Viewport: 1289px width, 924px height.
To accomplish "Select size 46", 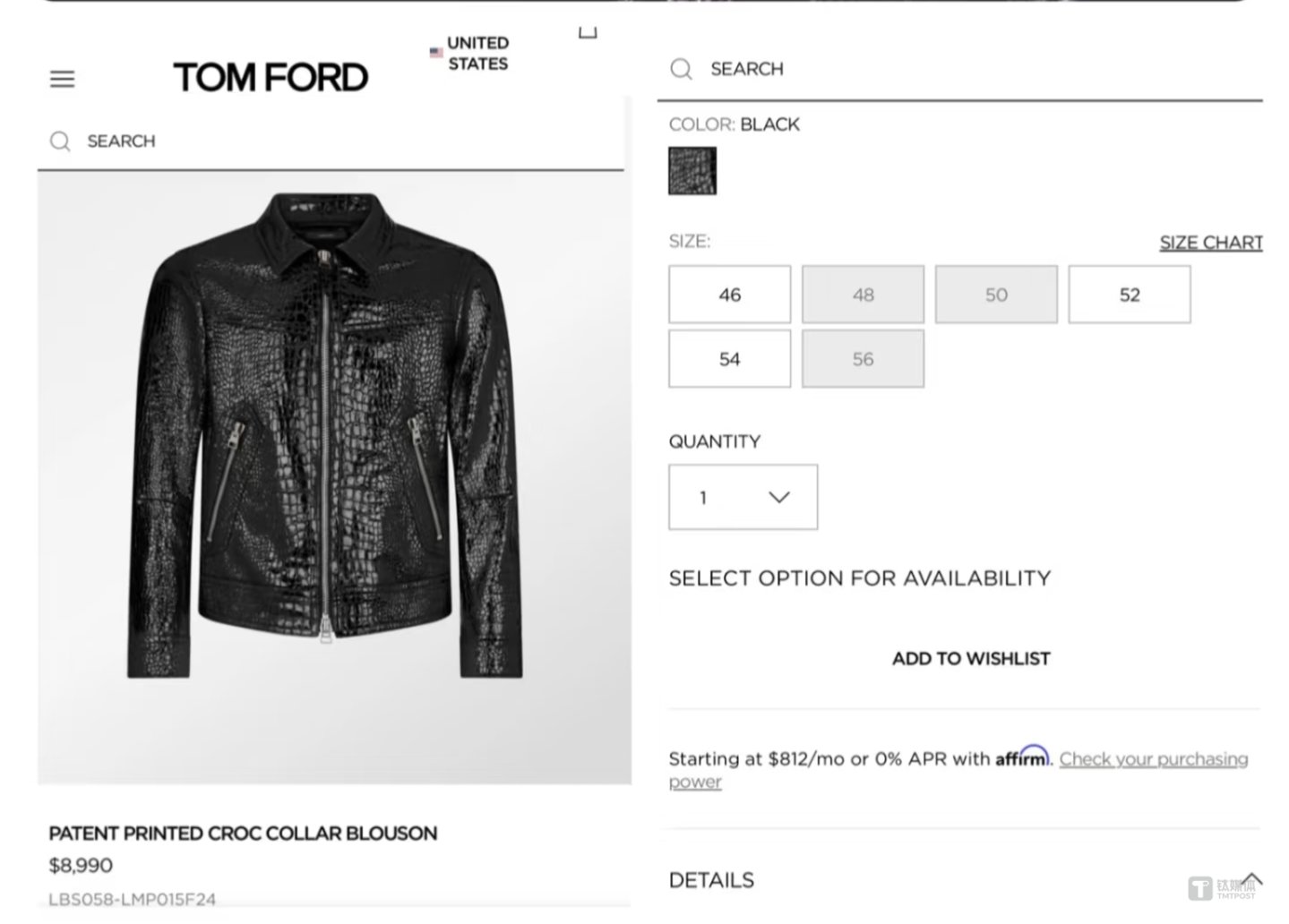I will click(729, 295).
